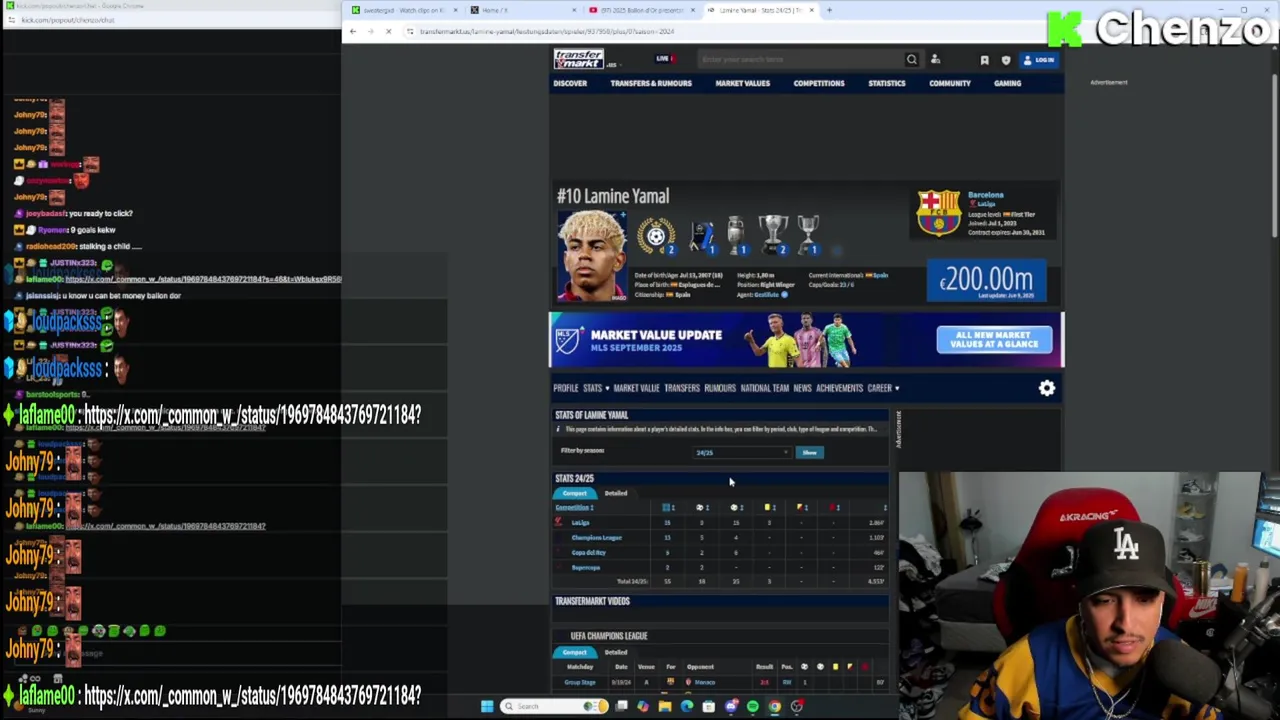Open the DISCOVER menu
This screenshot has width=1280, height=720.
570,83
